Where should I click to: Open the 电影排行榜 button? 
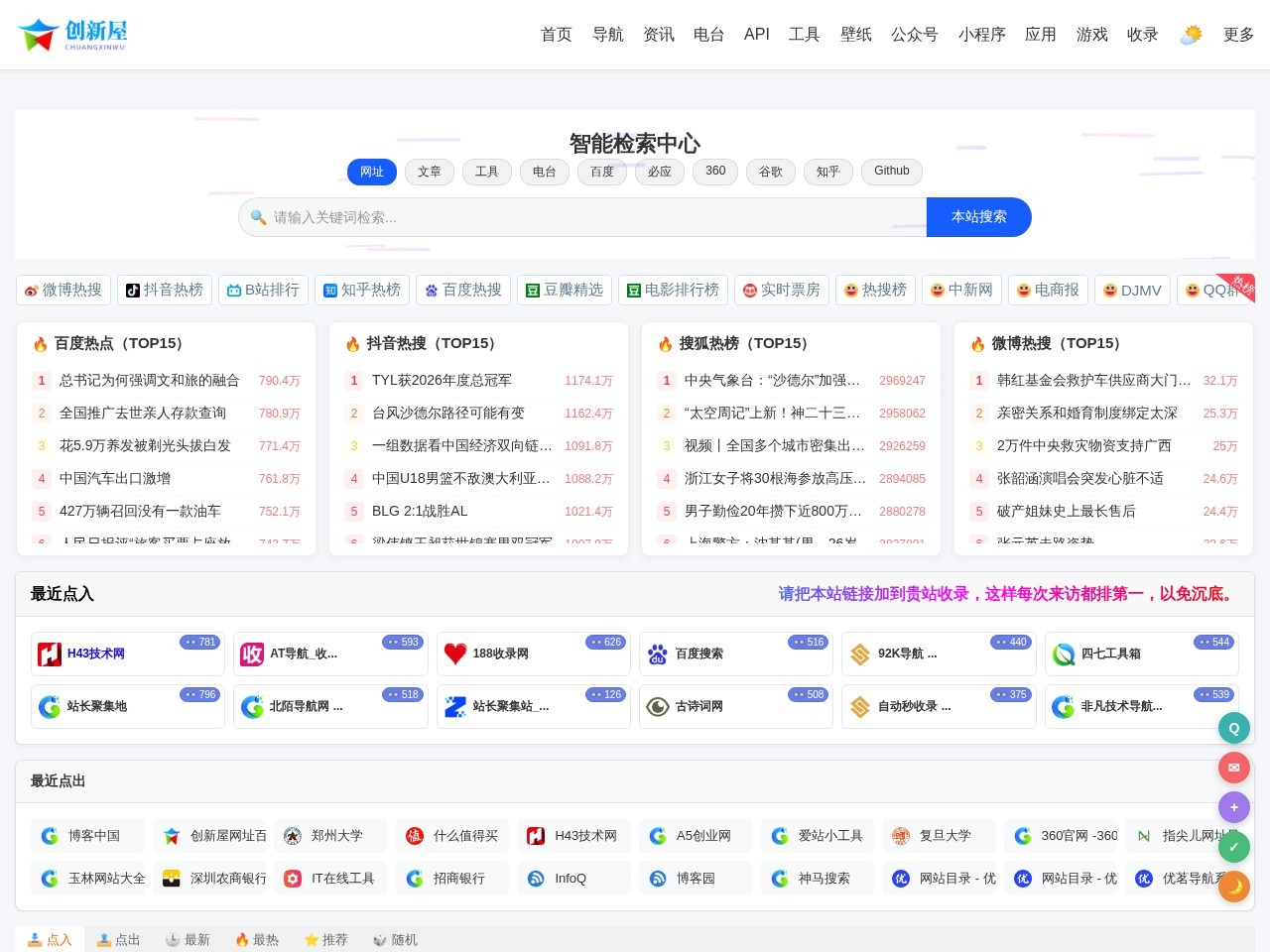point(673,290)
